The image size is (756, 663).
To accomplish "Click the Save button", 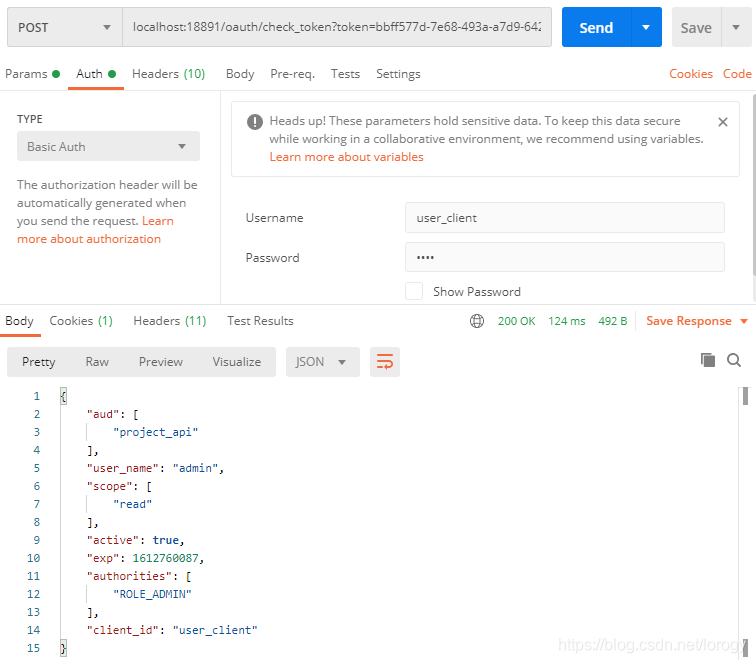I will click(x=696, y=28).
